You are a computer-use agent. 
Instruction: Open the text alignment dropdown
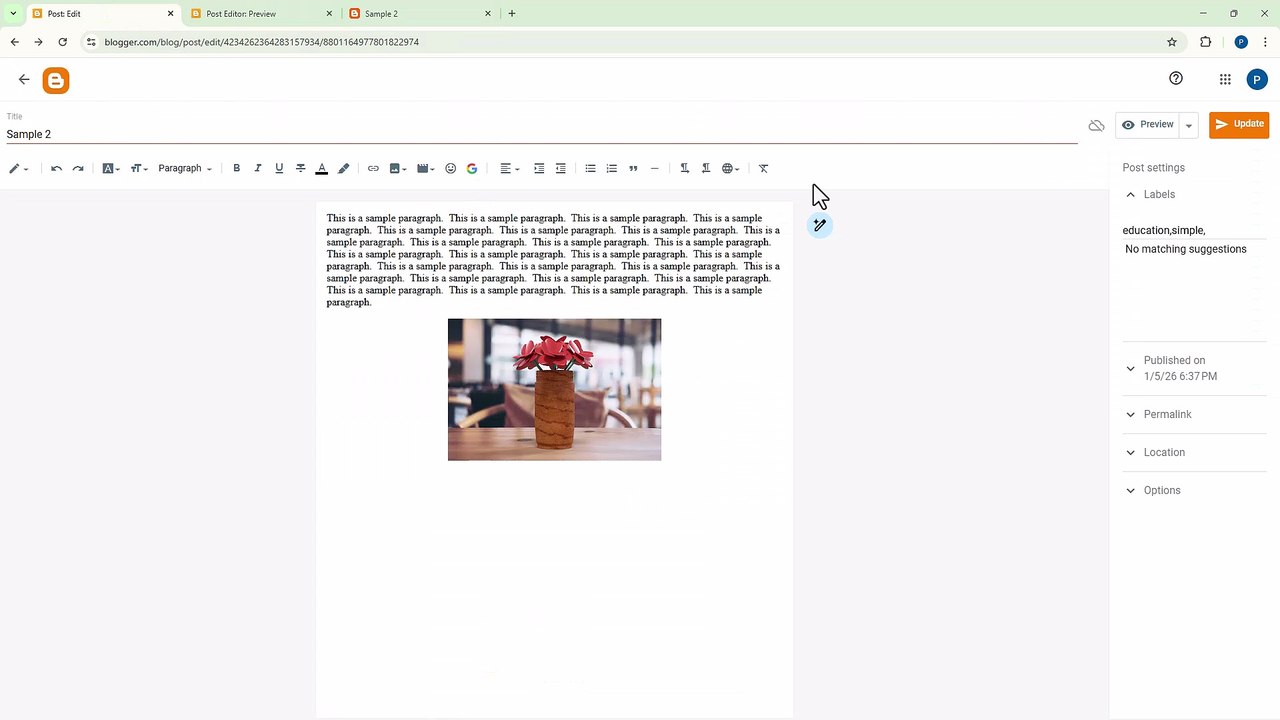pos(510,168)
